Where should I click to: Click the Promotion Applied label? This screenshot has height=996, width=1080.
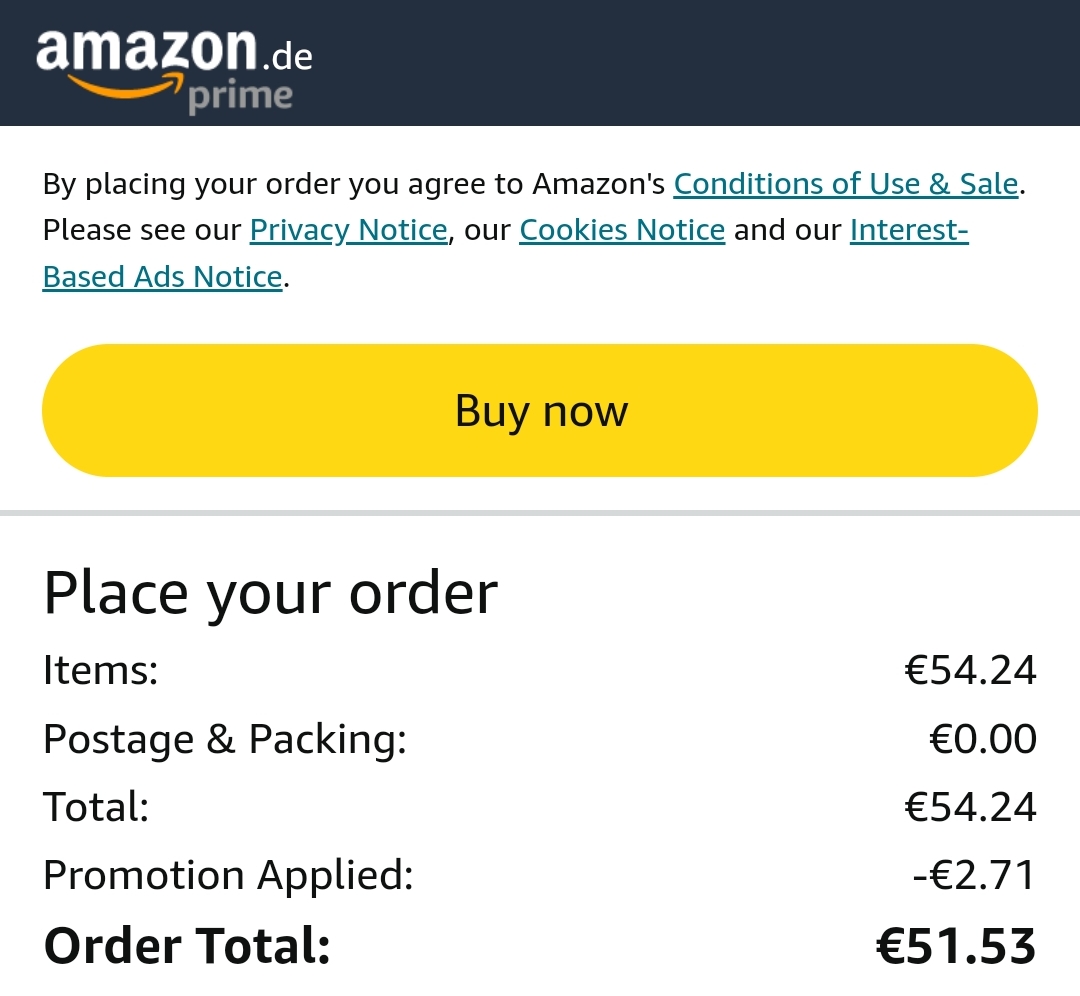(229, 875)
